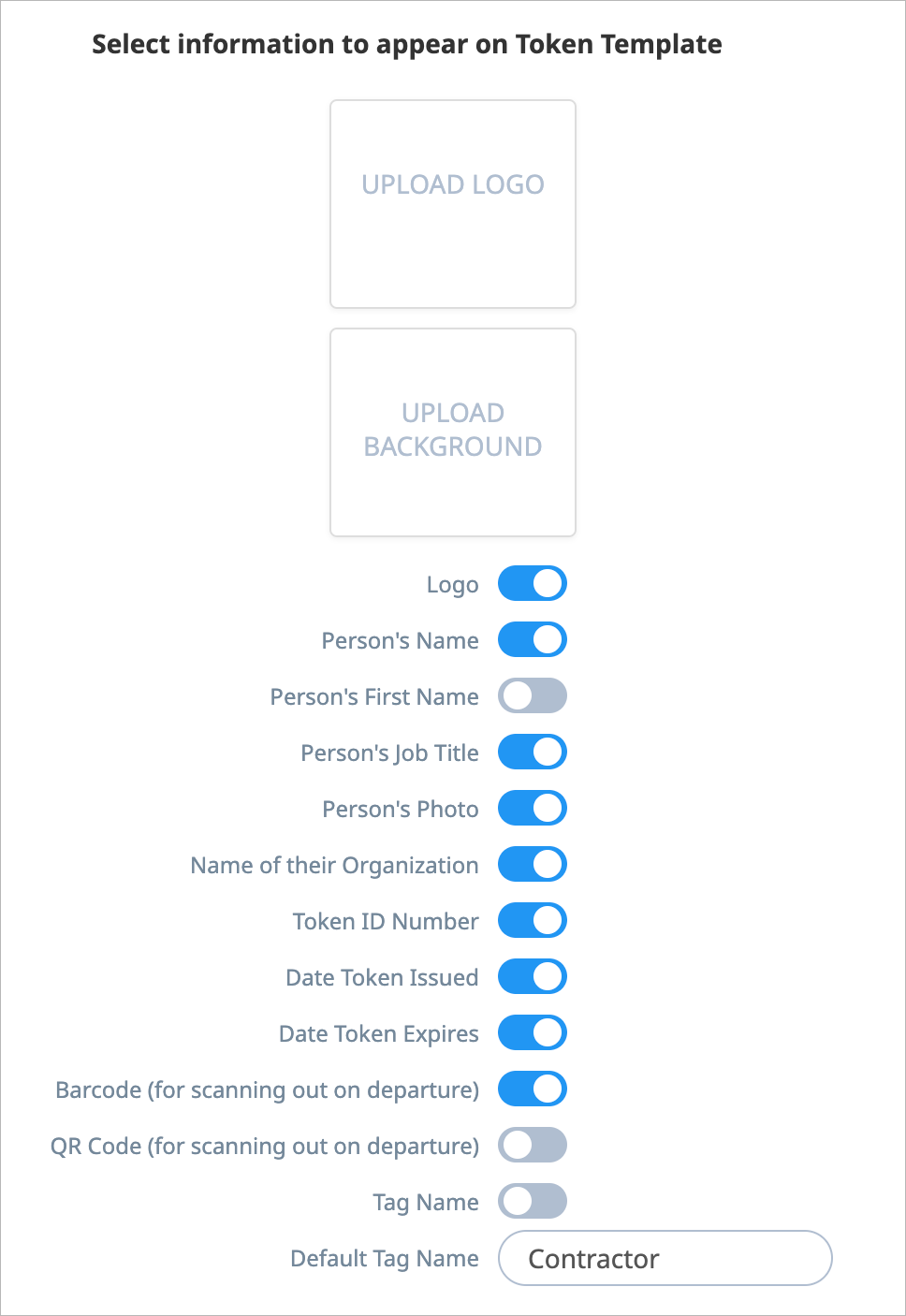Enable the Person's First Name toggle
The width and height of the screenshot is (906, 1316).
point(533,695)
